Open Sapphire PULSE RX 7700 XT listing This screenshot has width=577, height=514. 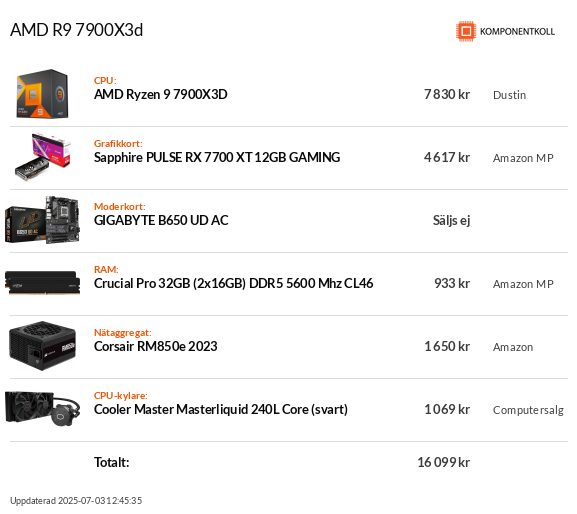217,157
